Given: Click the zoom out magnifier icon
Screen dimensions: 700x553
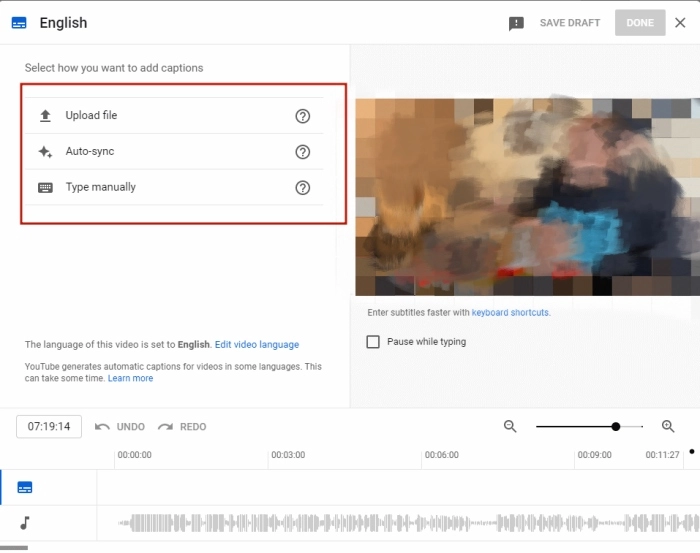Looking at the screenshot, I should tap(510, 426).
